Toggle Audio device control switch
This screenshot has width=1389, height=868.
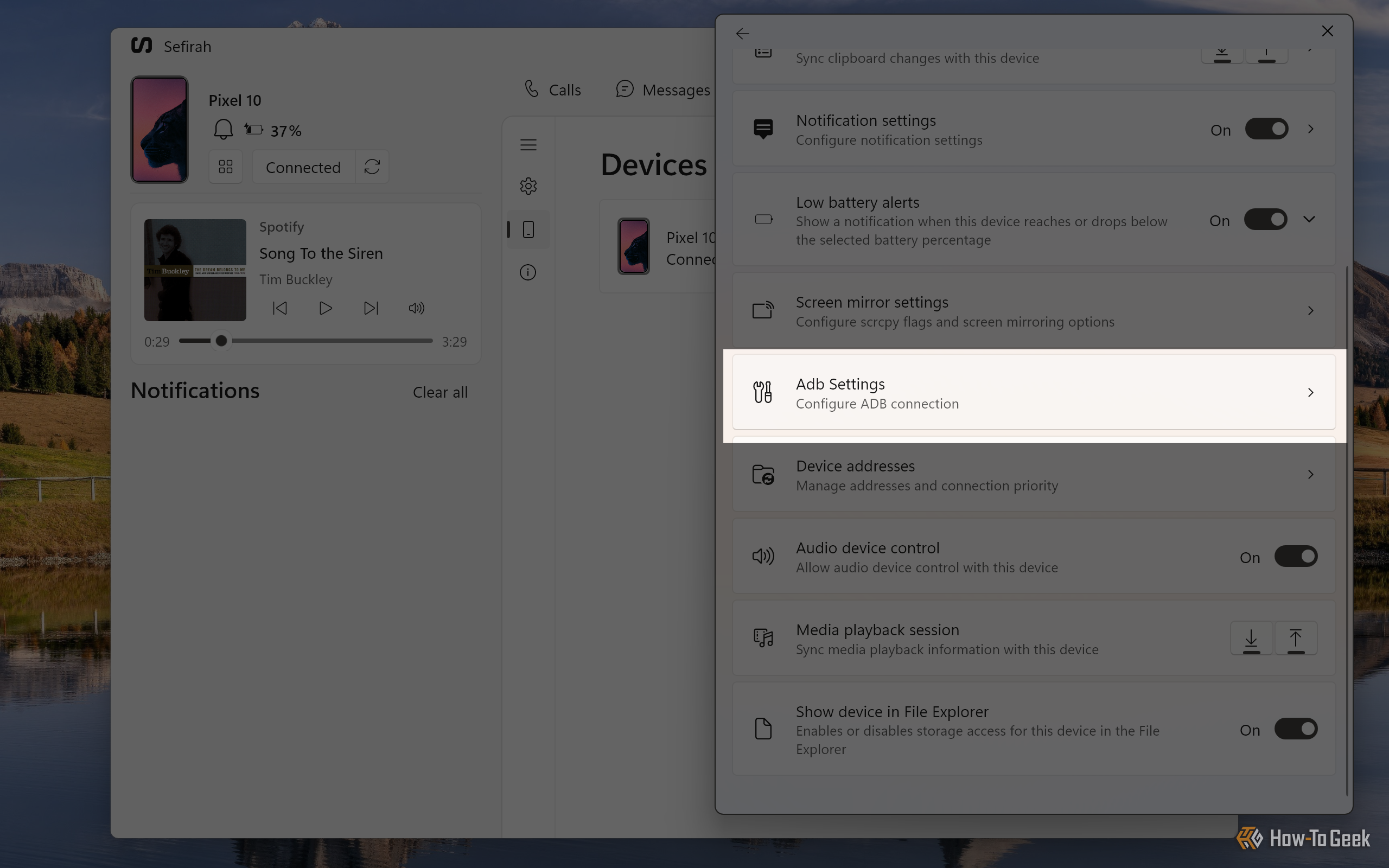[1296, 556]
